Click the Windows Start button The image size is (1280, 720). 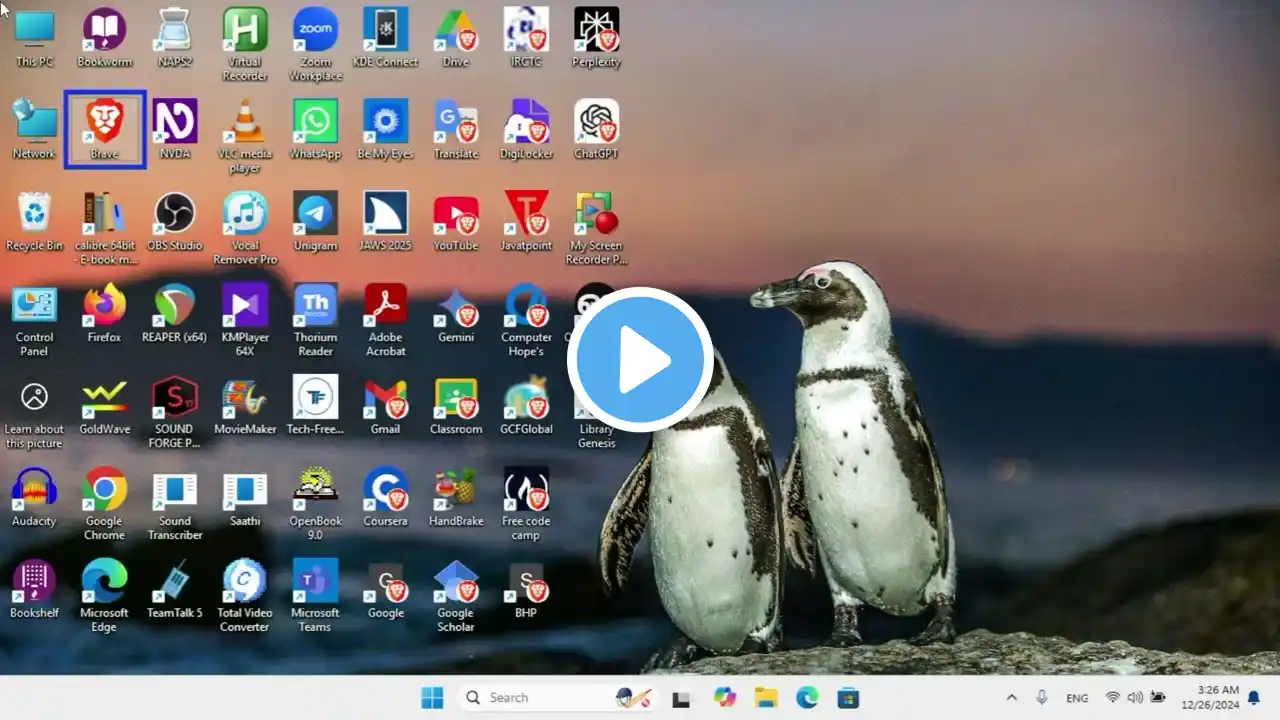coord(432,698)
